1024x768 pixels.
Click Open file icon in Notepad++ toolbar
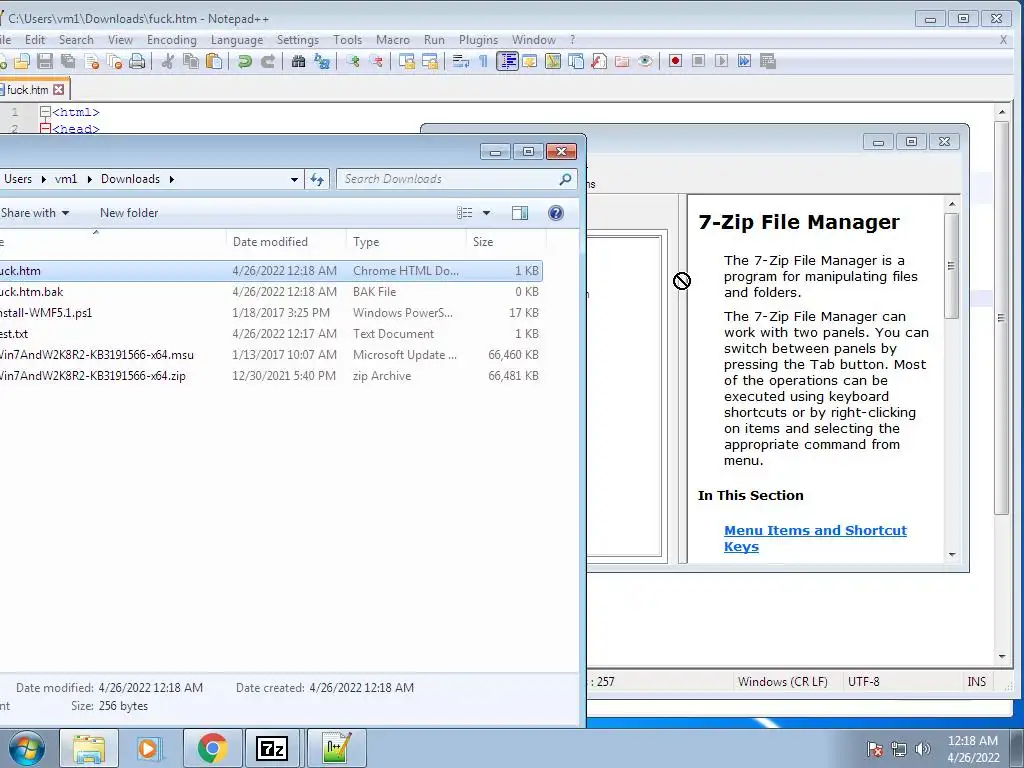22,61
